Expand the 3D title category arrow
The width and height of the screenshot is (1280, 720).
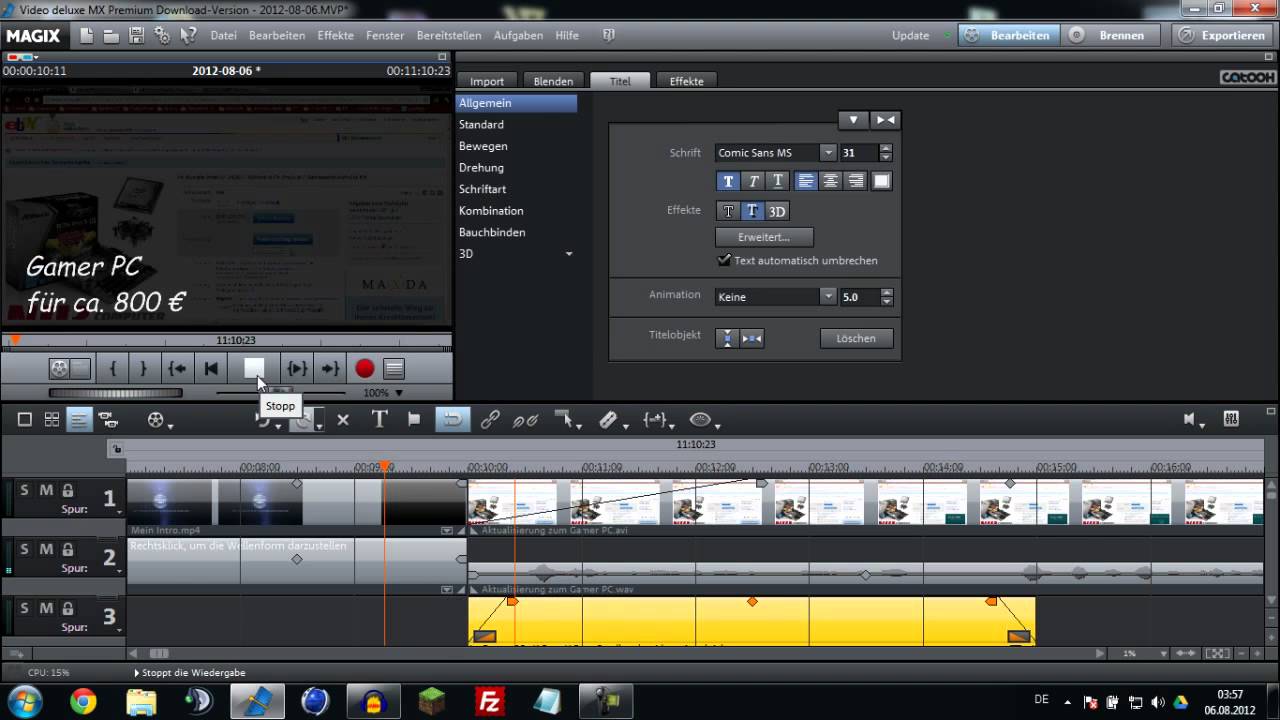click(x=569, y=254)
